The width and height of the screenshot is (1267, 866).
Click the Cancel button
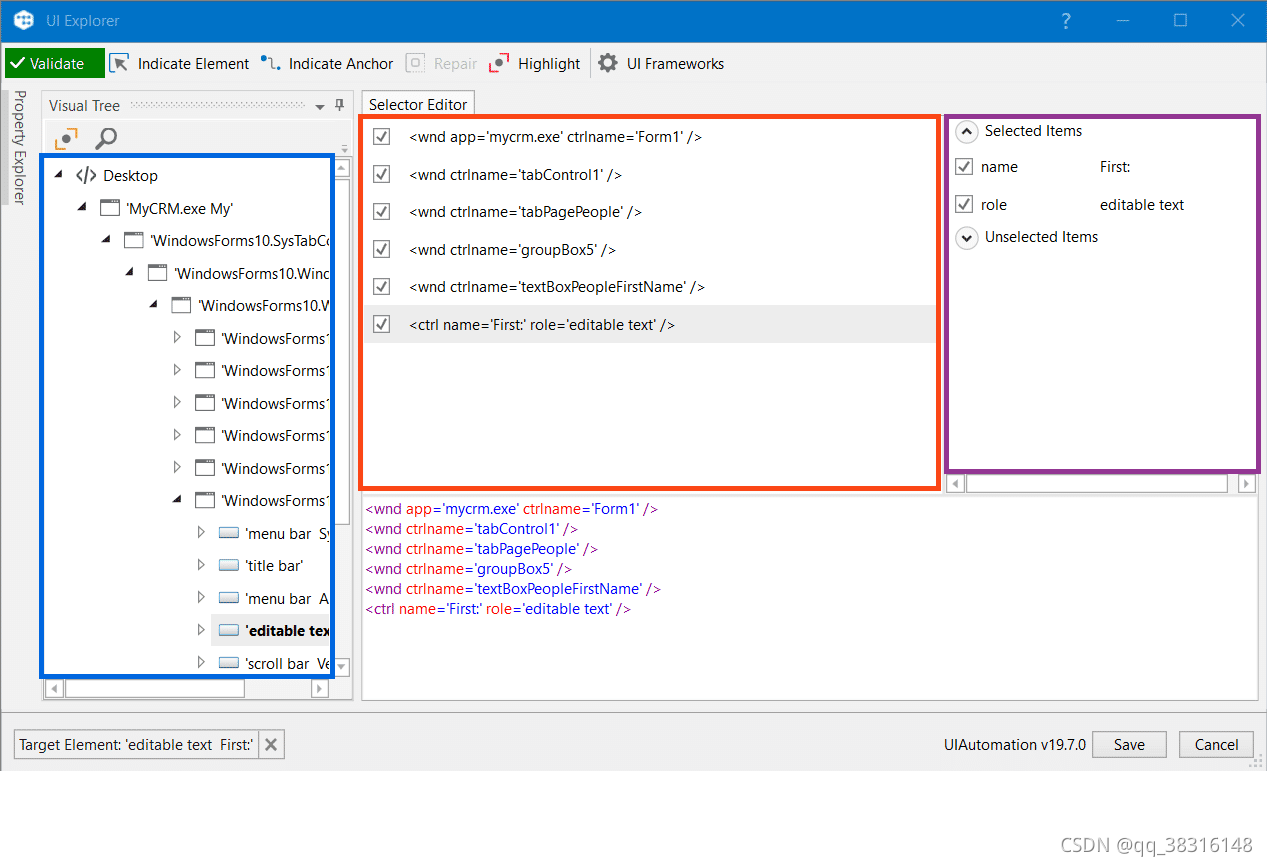tap(1216, 744)
